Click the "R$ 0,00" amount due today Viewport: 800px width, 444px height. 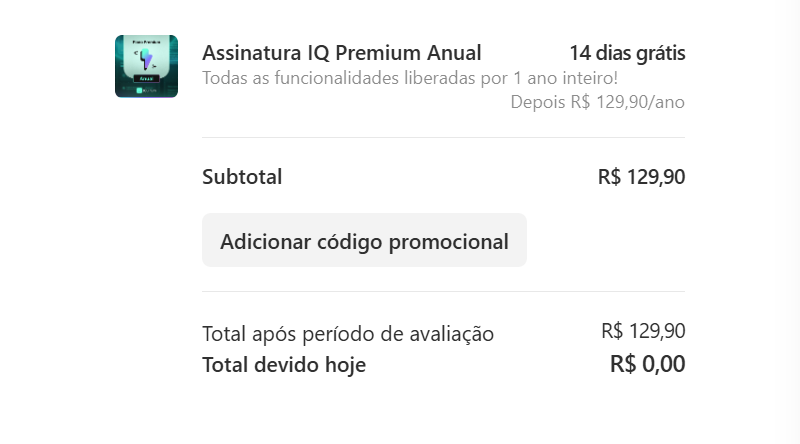point(647,364)
